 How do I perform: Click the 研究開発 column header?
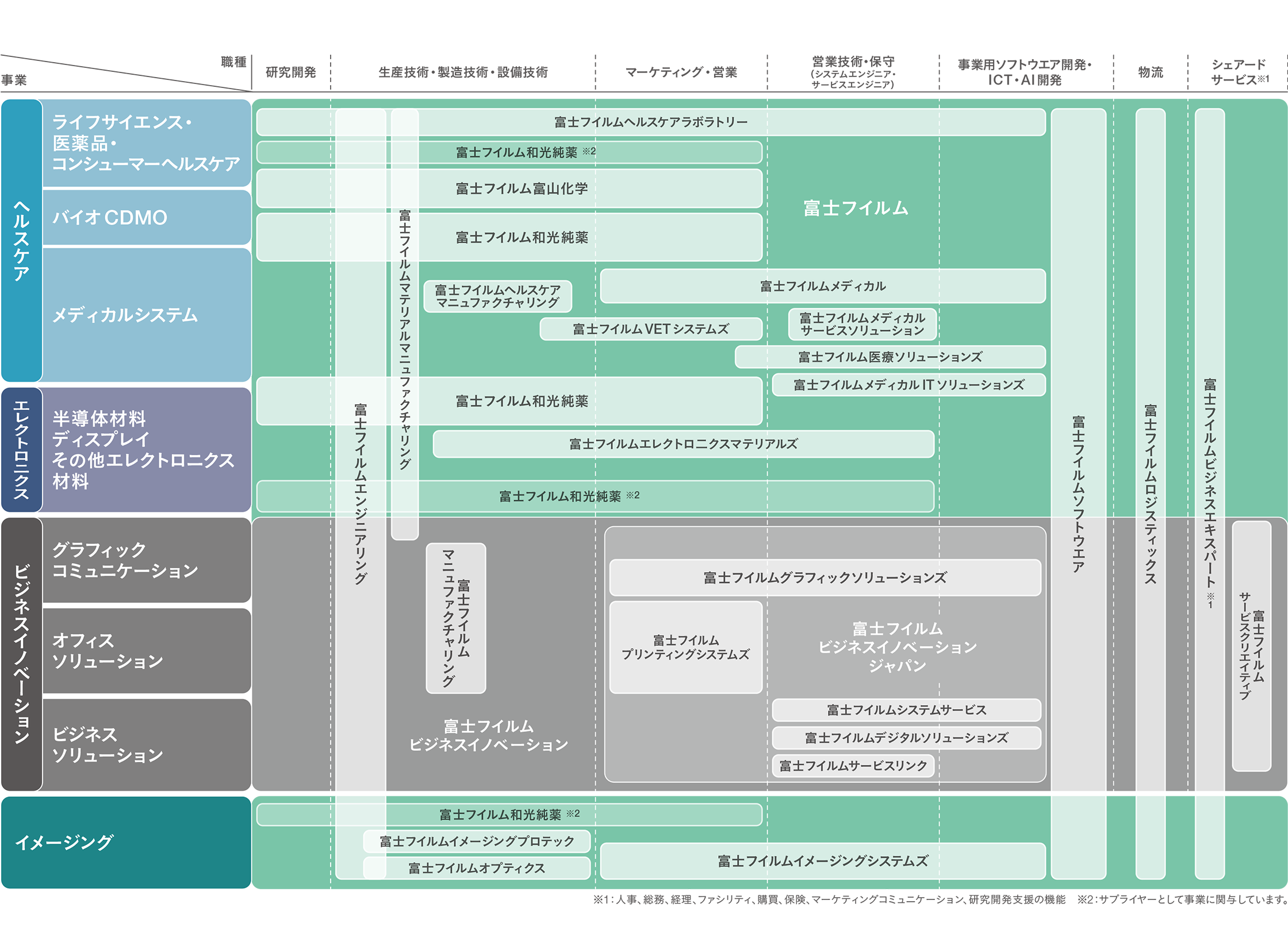(291, 72)
